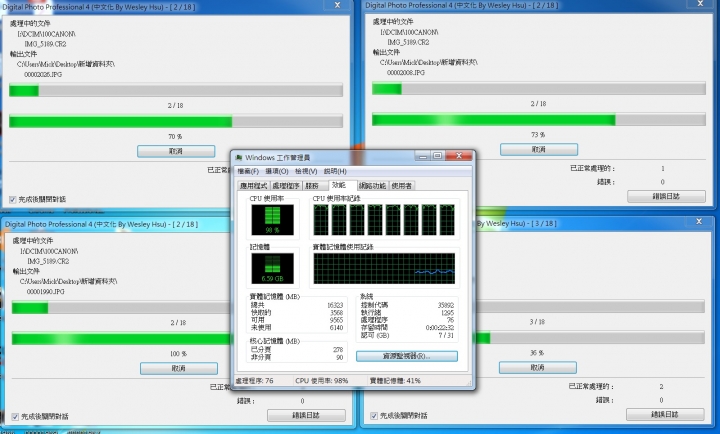Click the overall progress bar in 100 % window
The height and width of the screenshot is (434, 720).
point(121,307)
